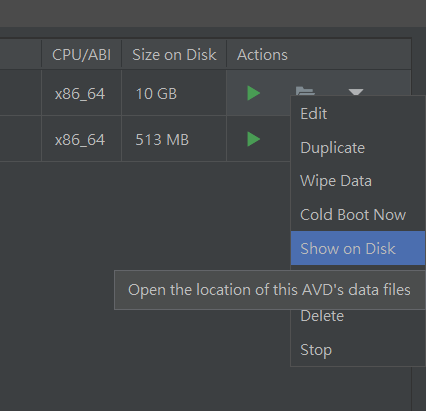
Task: Collapse the down-arrow actions menu in first row
Action: tap(356, 92)
